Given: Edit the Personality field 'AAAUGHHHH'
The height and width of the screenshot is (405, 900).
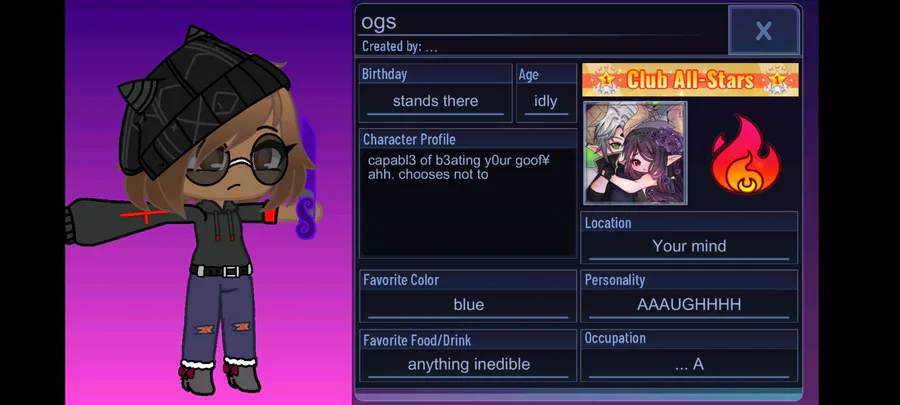Looking at the screenshot, I should (689, 305).
